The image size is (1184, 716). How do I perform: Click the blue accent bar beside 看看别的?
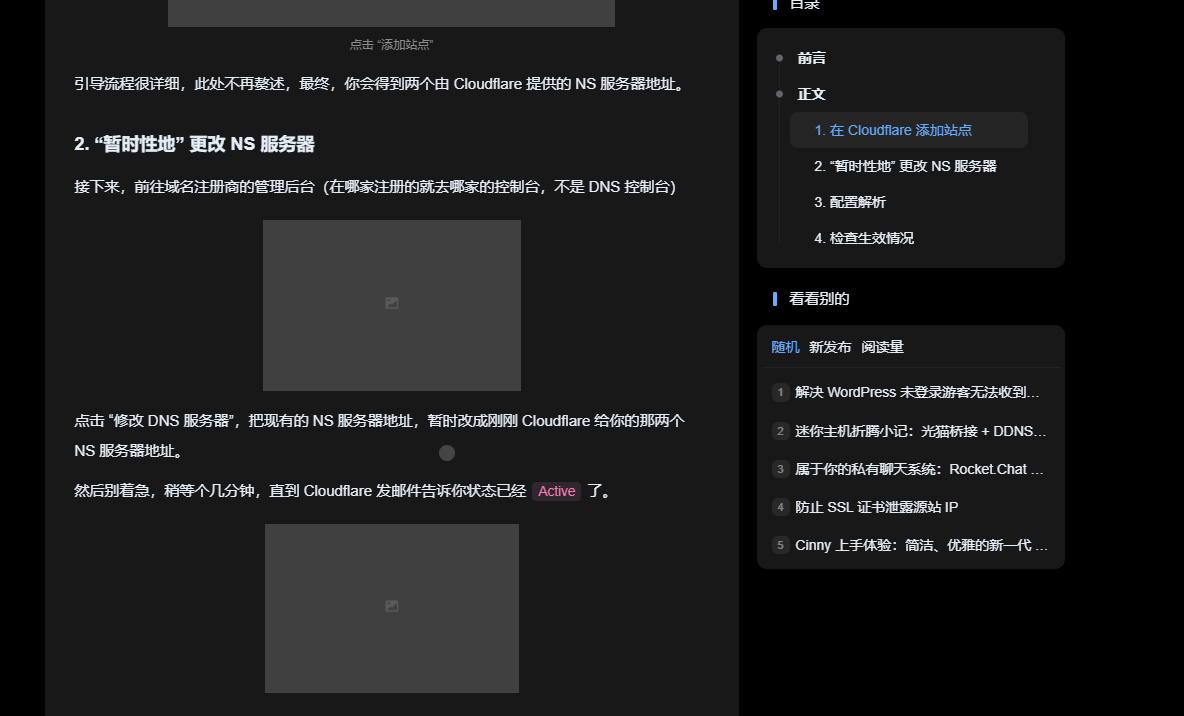[775, 298]
